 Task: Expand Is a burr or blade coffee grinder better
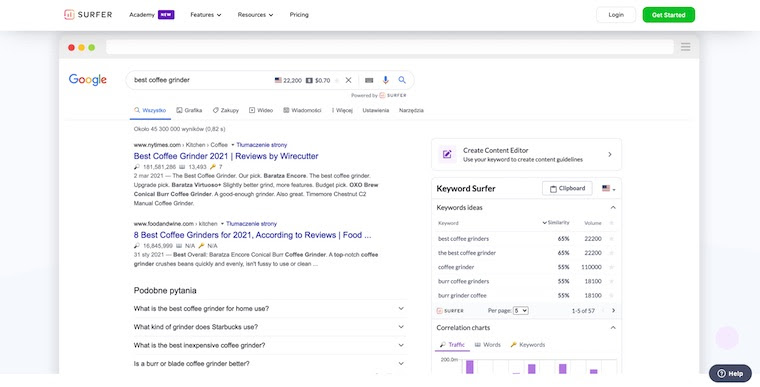point(269,363)
